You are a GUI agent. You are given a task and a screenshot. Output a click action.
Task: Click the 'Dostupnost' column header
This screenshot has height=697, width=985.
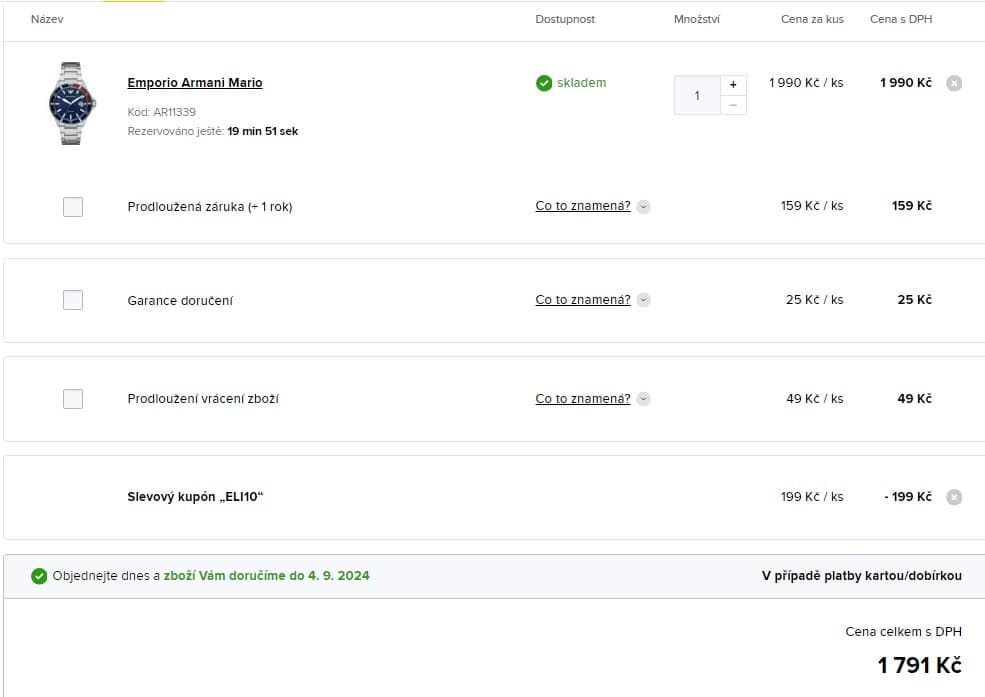pyautogui.click(x=565, y=19)
